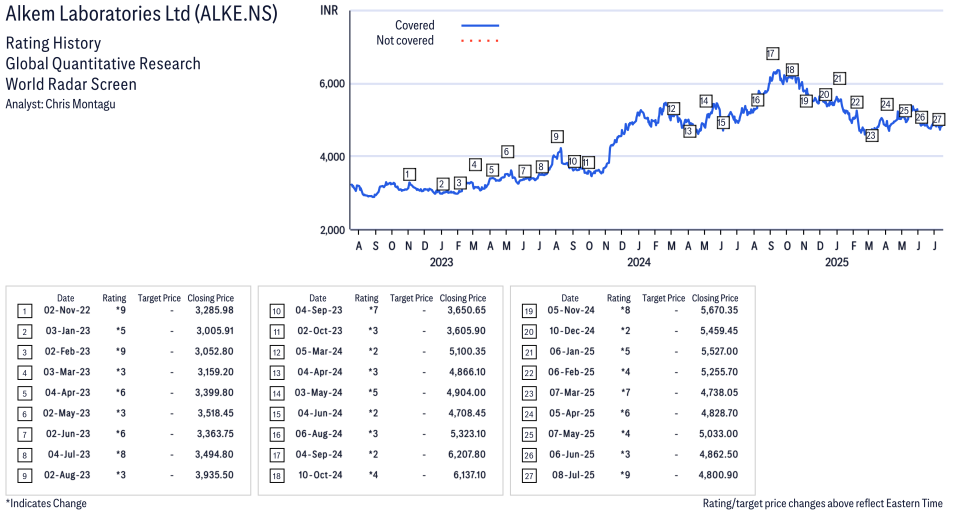Click the 03-Jan-23 date cell

(67, 331)
